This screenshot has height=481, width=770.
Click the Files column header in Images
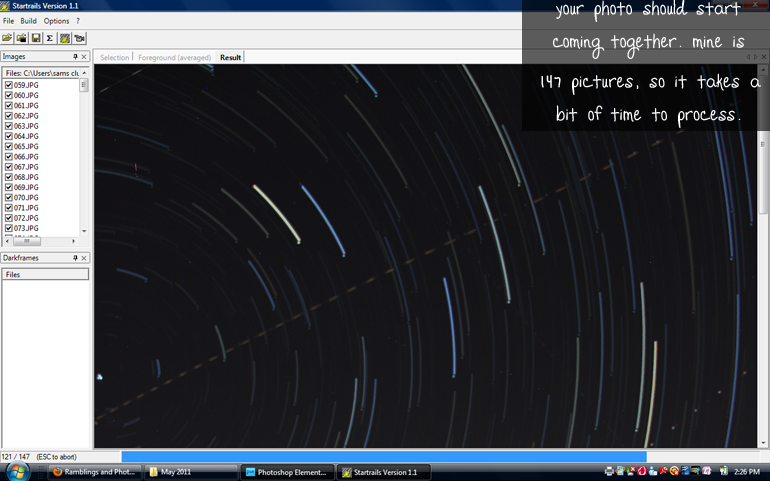point(41,73)
